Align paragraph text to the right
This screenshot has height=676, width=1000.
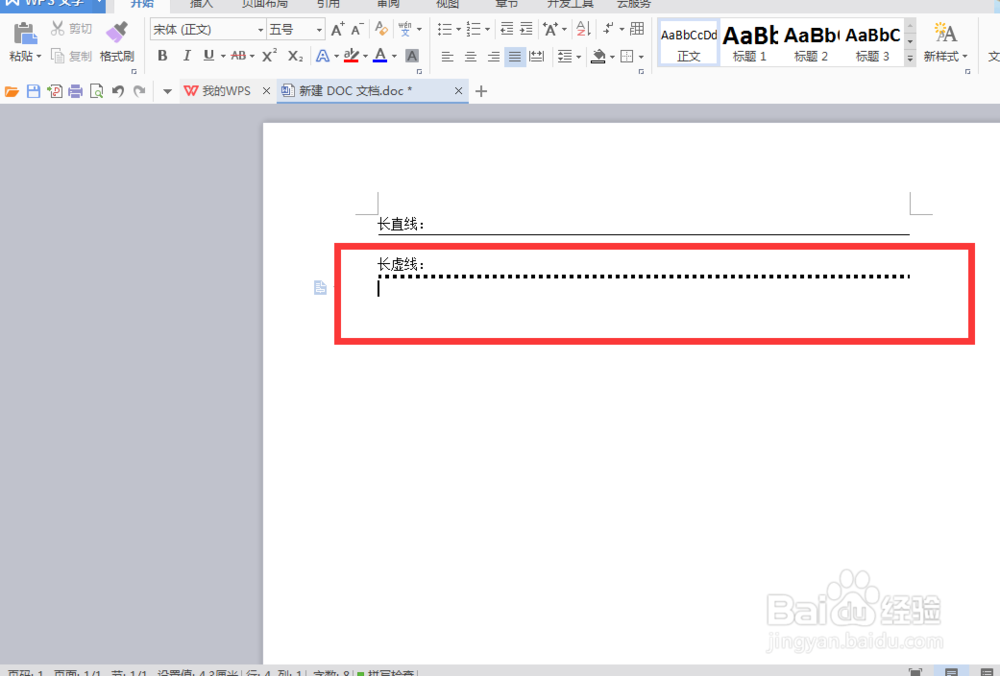click(494, 57)
